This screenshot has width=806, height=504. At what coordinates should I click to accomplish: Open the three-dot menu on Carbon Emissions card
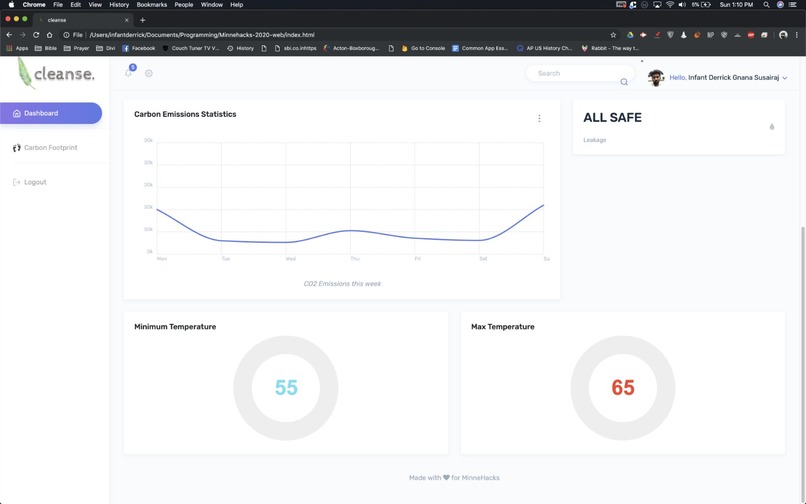point(539,118)
